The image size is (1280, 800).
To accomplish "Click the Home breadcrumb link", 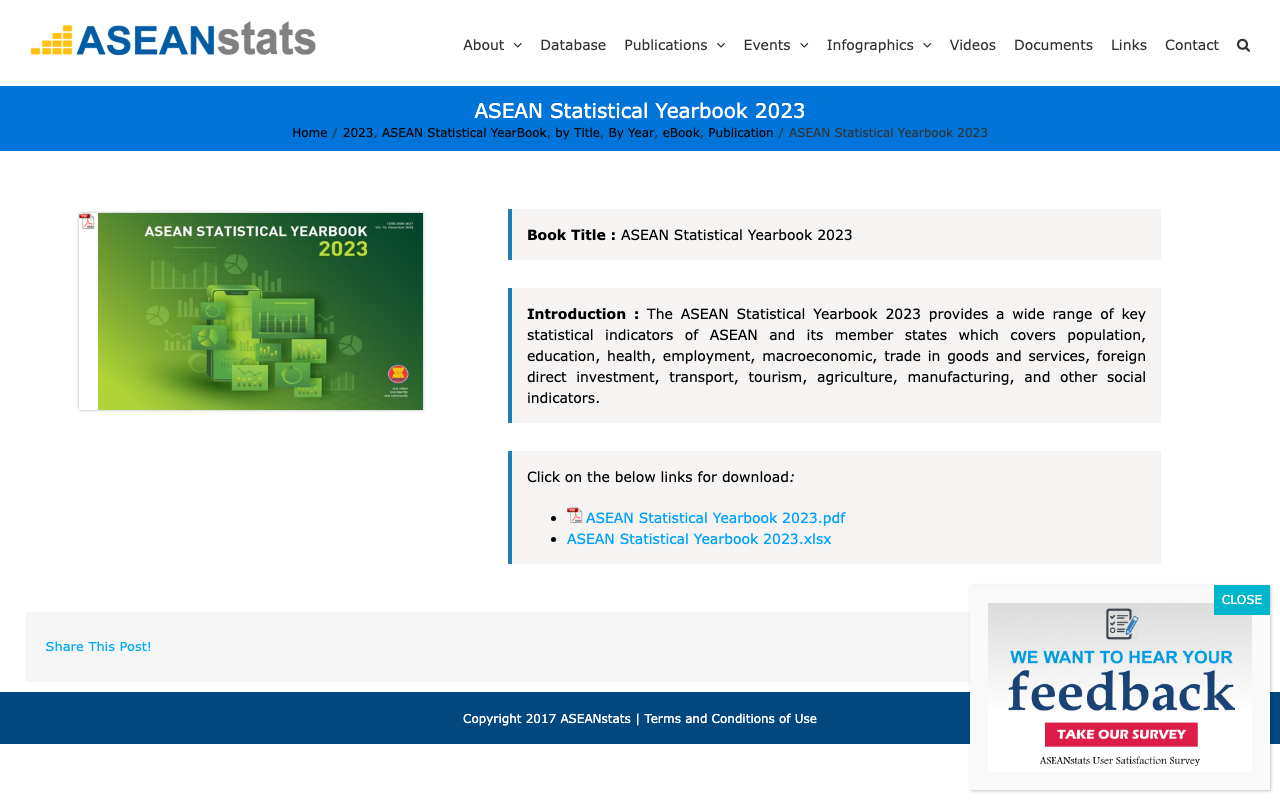I will [310, 133].
